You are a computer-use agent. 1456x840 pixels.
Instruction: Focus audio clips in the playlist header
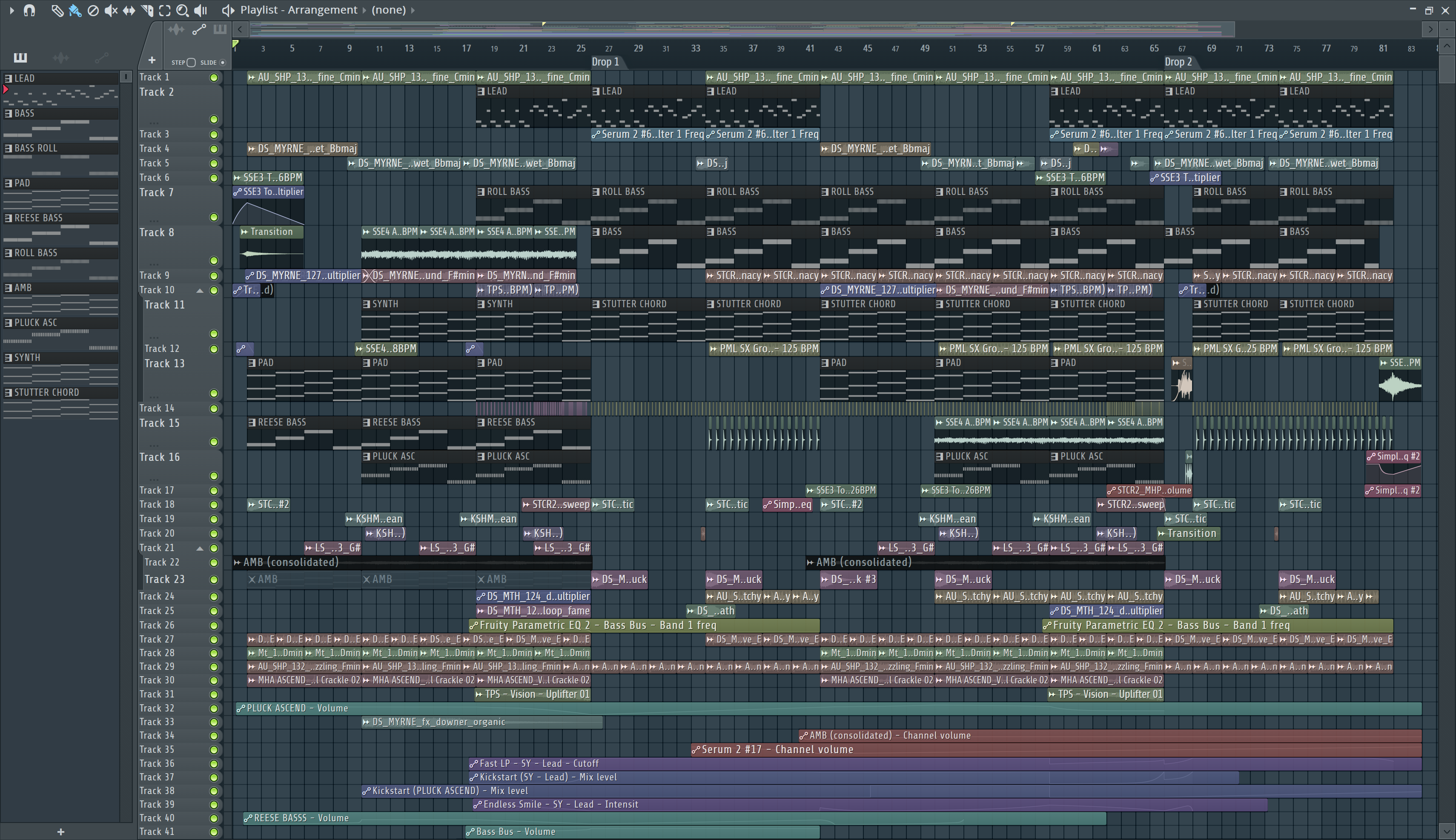[176, 29]
